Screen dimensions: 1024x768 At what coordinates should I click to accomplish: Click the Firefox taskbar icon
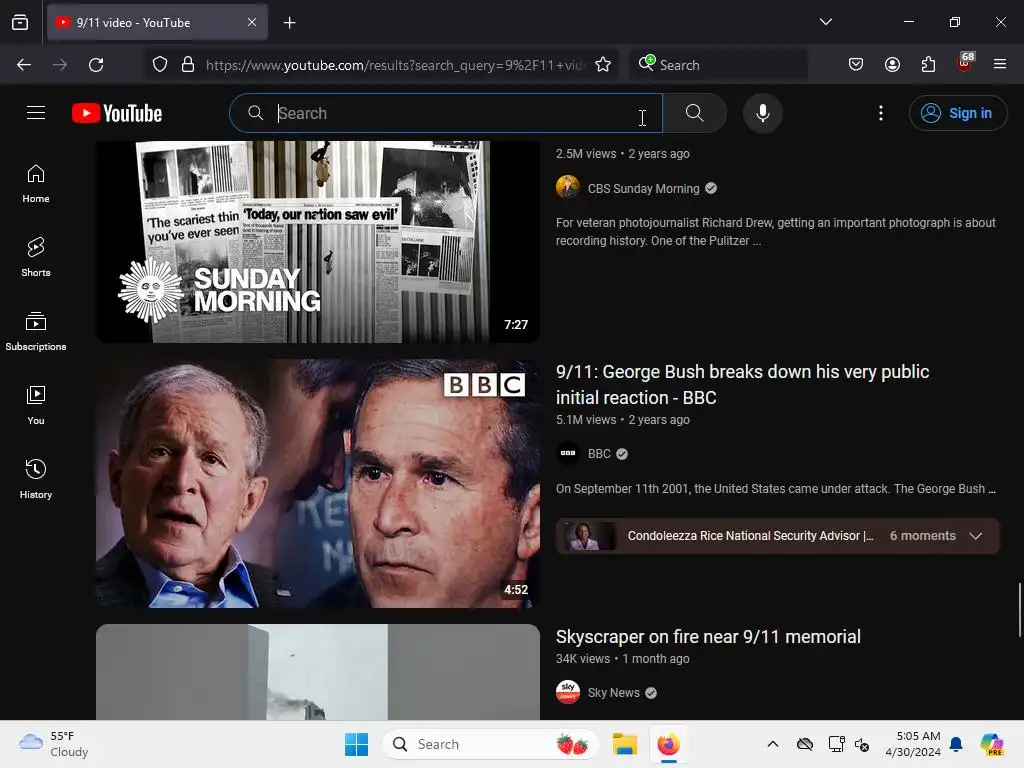pyautogui.click(x=668, y=744)
